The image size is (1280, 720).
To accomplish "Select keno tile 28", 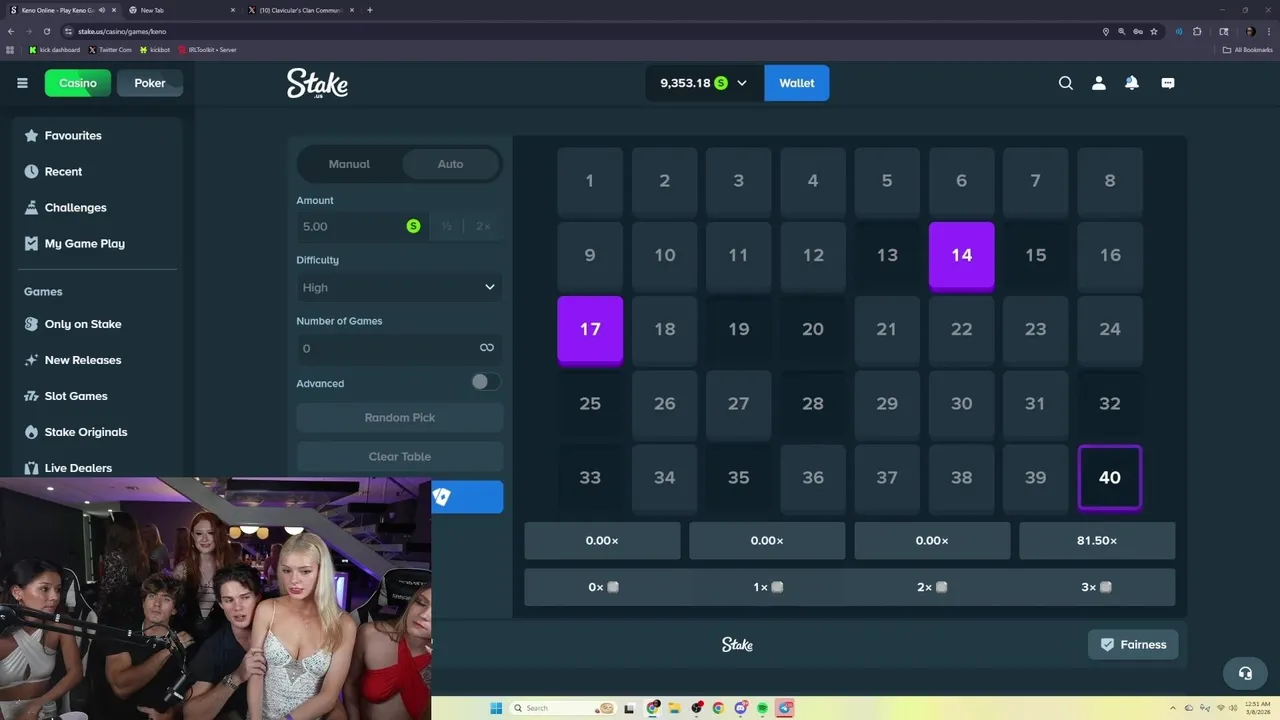I will [813, 403].
